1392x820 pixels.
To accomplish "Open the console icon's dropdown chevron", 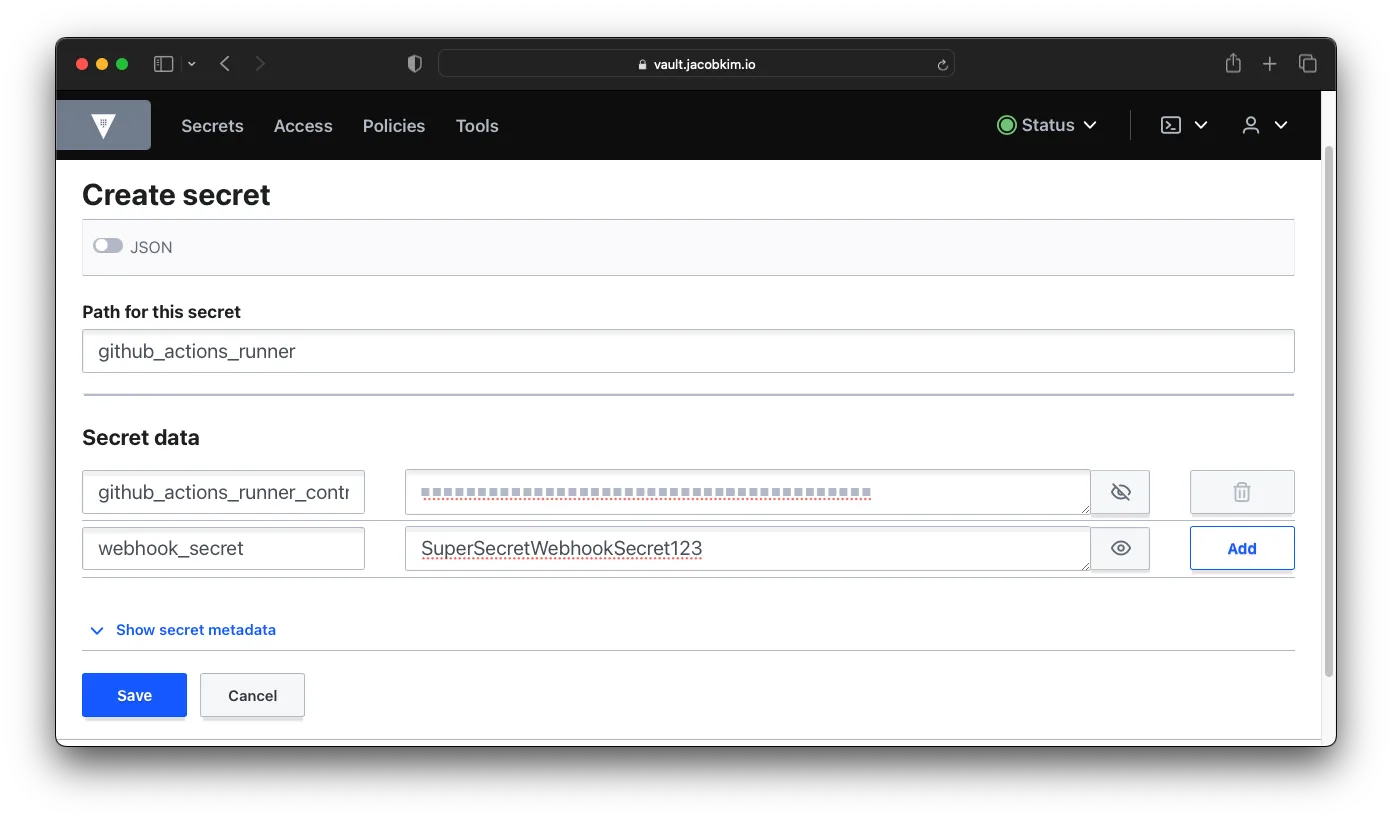I will 1201,125.
